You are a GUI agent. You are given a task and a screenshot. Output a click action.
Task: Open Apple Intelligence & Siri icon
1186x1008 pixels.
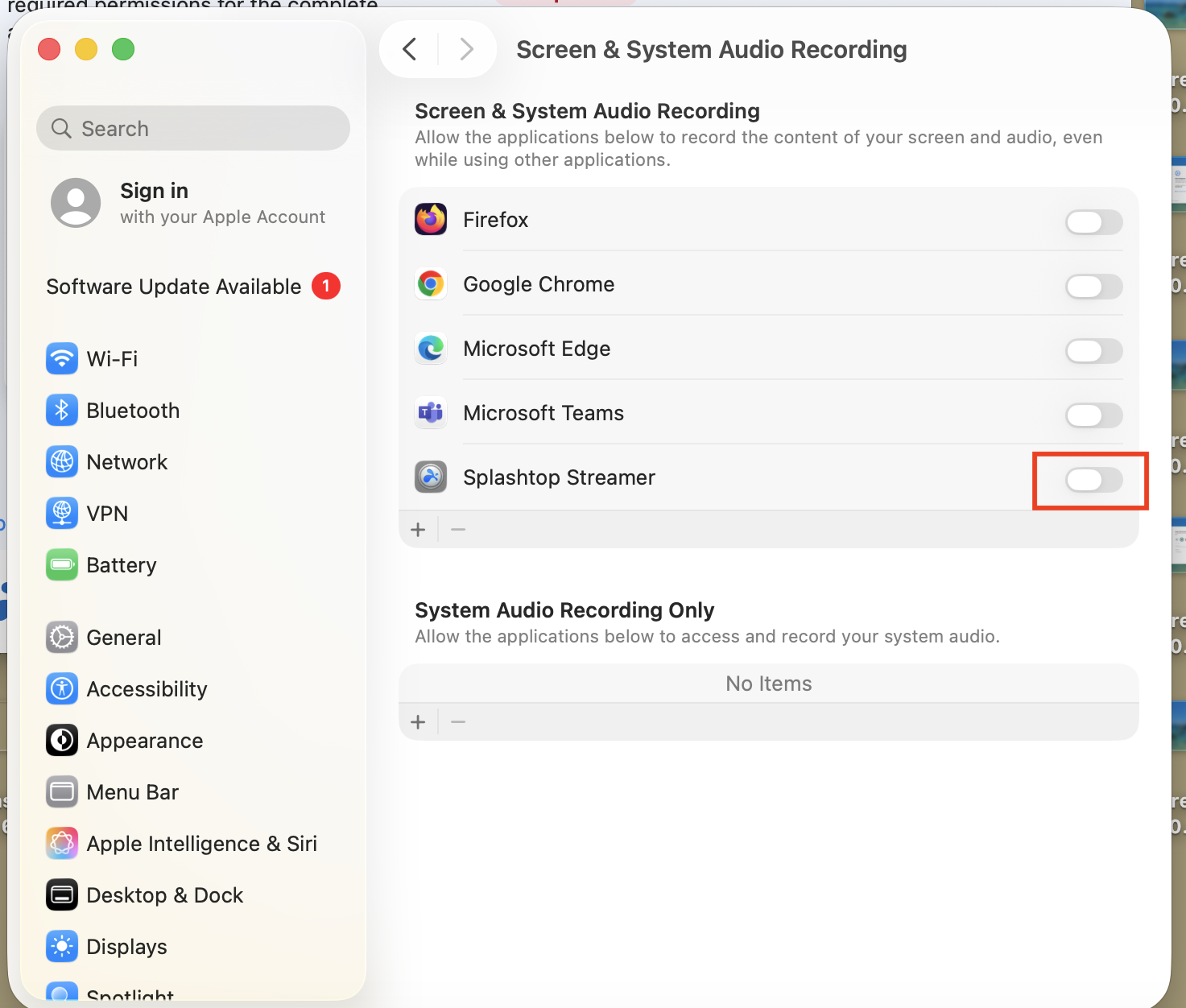pos(62,843)
